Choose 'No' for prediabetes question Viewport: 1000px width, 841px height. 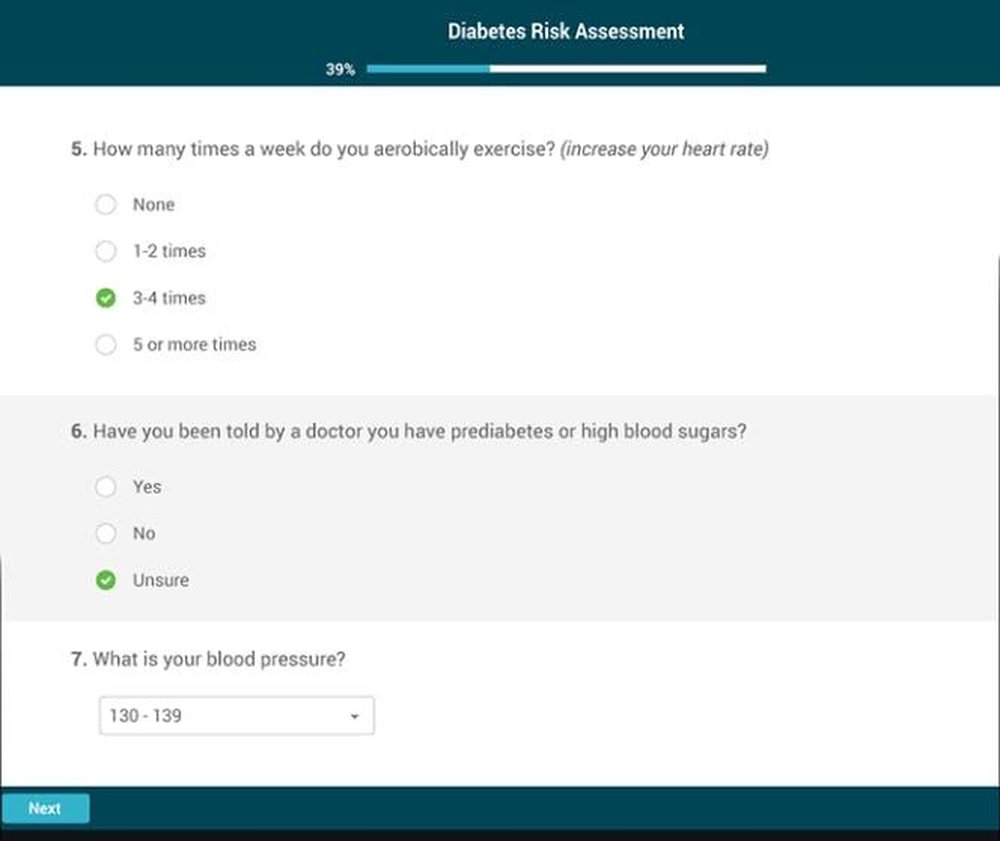[x=106, y=533]
